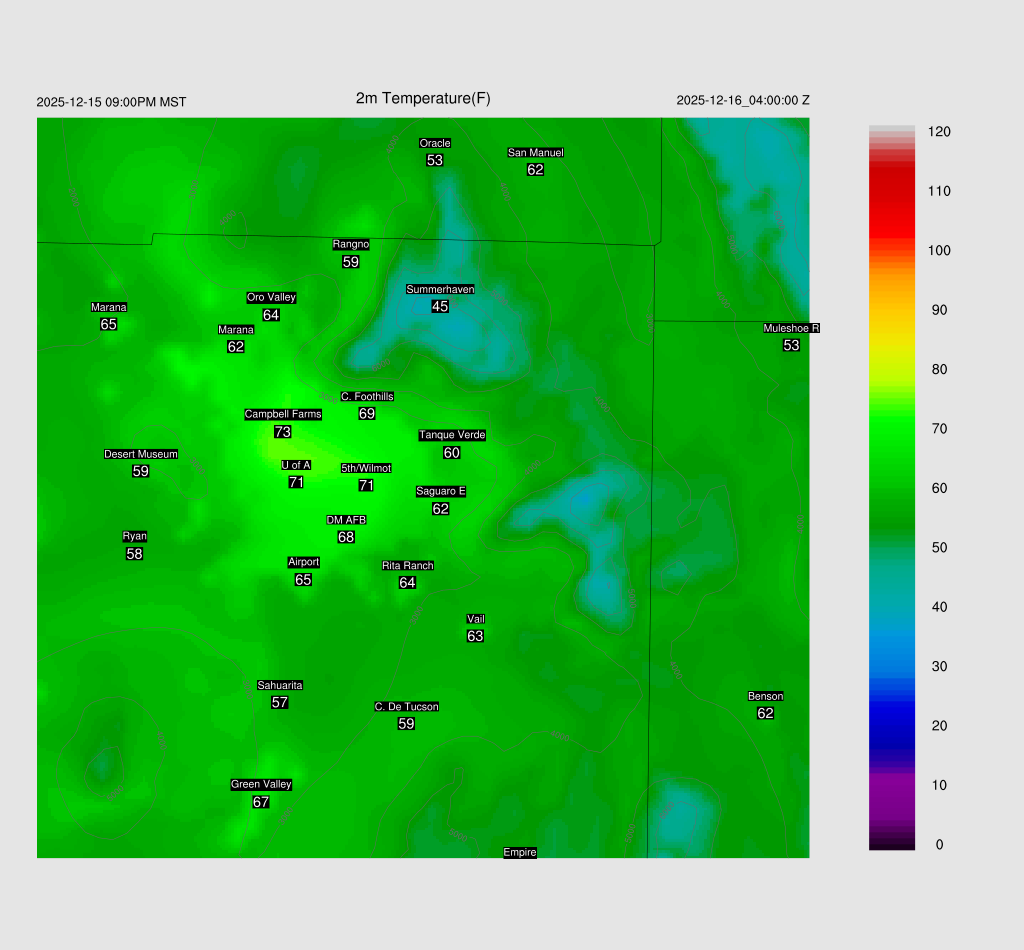Select the Campbell Farms 73 degree reading

pyautogui.click(x=282, y=432)
